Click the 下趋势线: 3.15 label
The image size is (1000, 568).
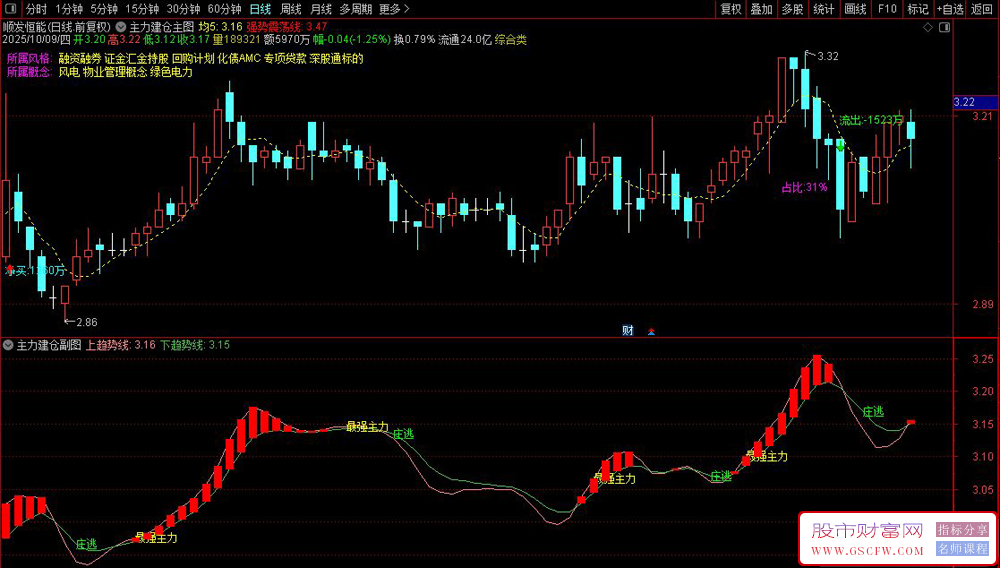pos(195,345)
